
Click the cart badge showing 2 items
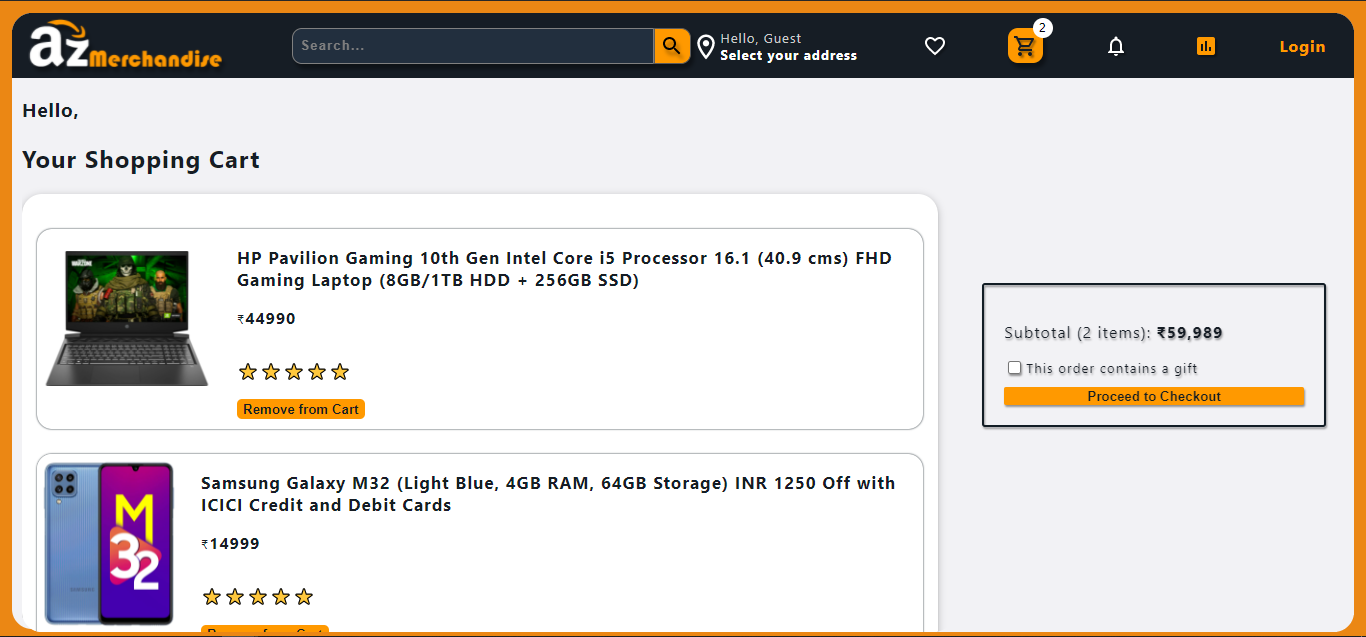click(1043, 28)
